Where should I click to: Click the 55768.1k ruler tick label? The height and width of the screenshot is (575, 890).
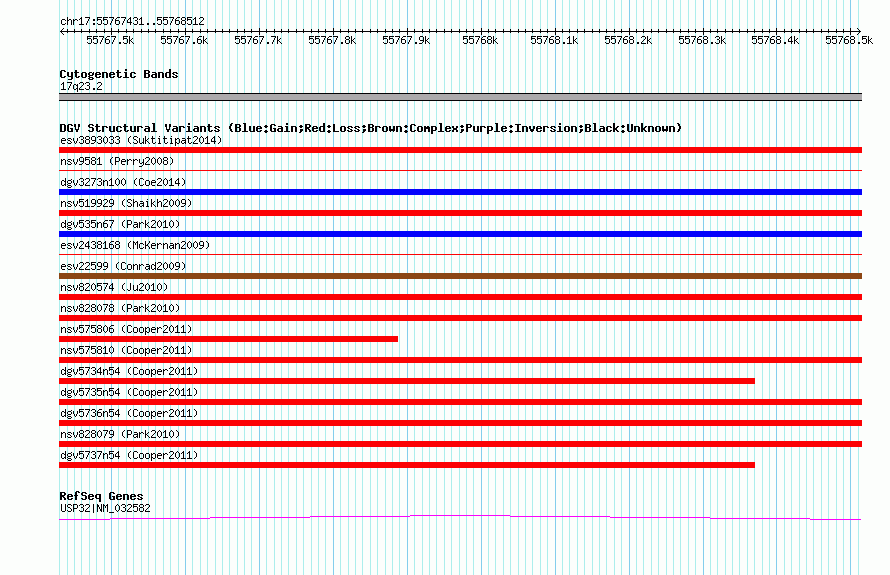pyautogui.click(x=554, y=40)
